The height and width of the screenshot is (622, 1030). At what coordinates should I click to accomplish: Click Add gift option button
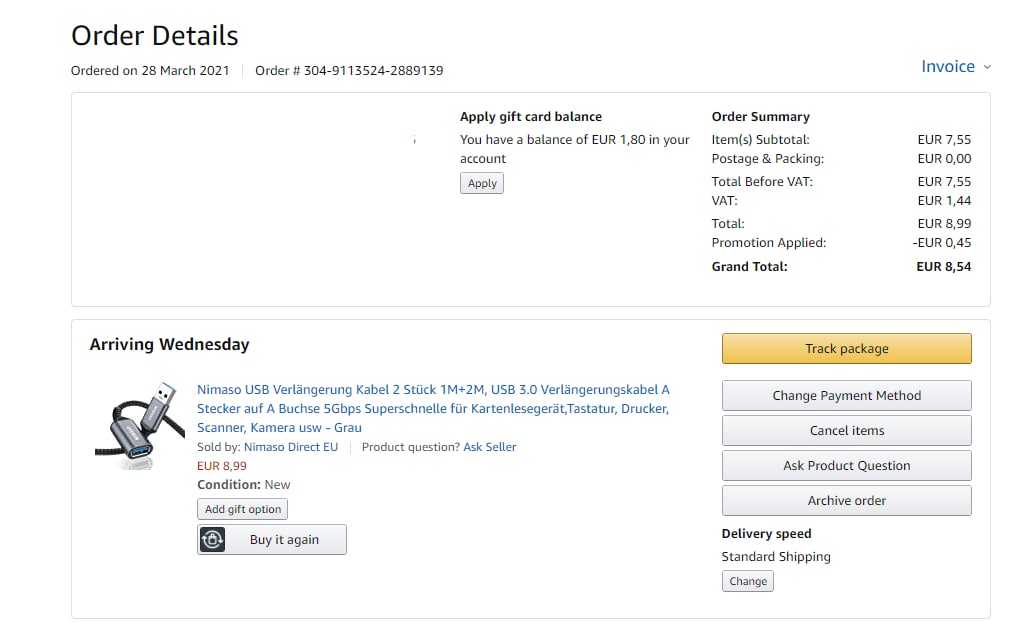(243, 509)
